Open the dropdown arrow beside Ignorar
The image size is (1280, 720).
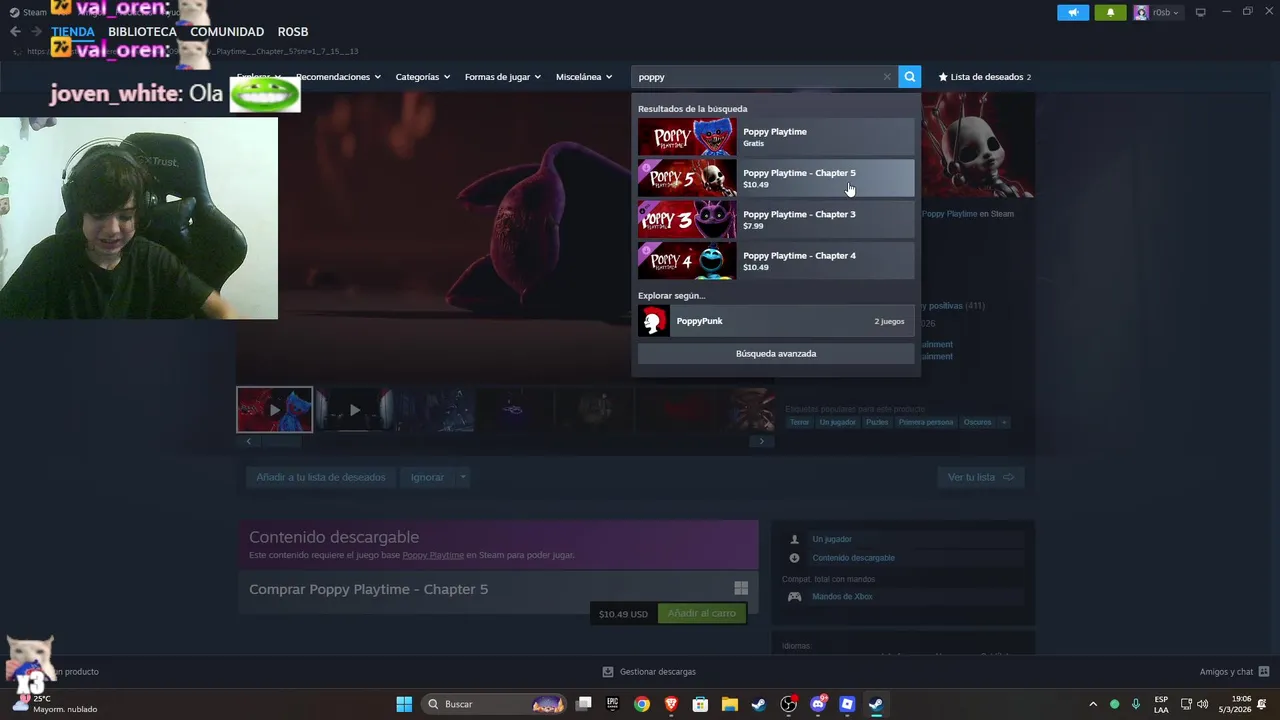click(x=463, y=477)
